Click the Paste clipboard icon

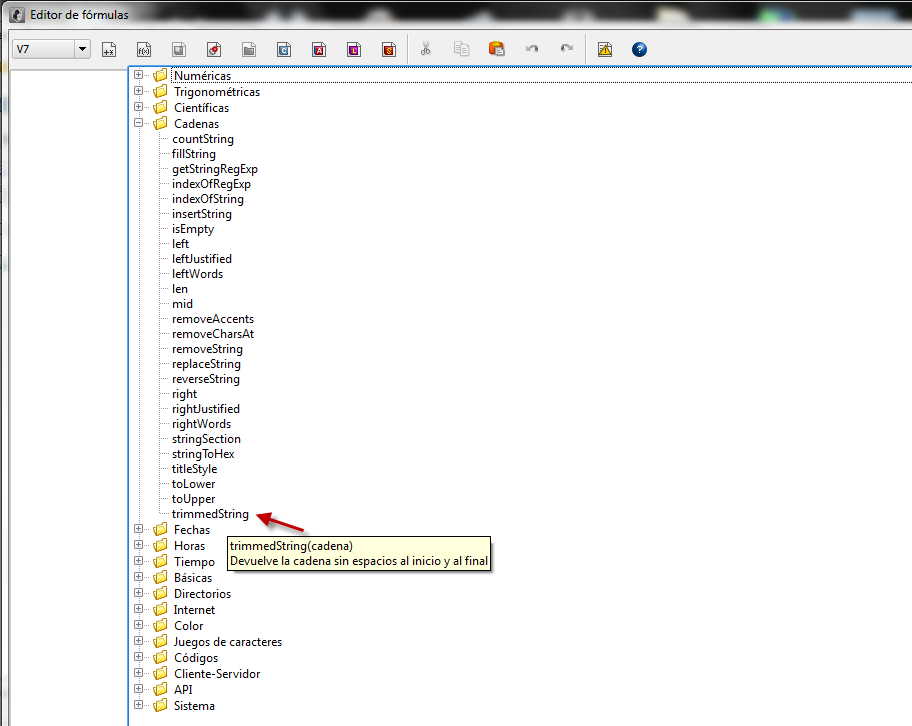[x=497, y=49]
